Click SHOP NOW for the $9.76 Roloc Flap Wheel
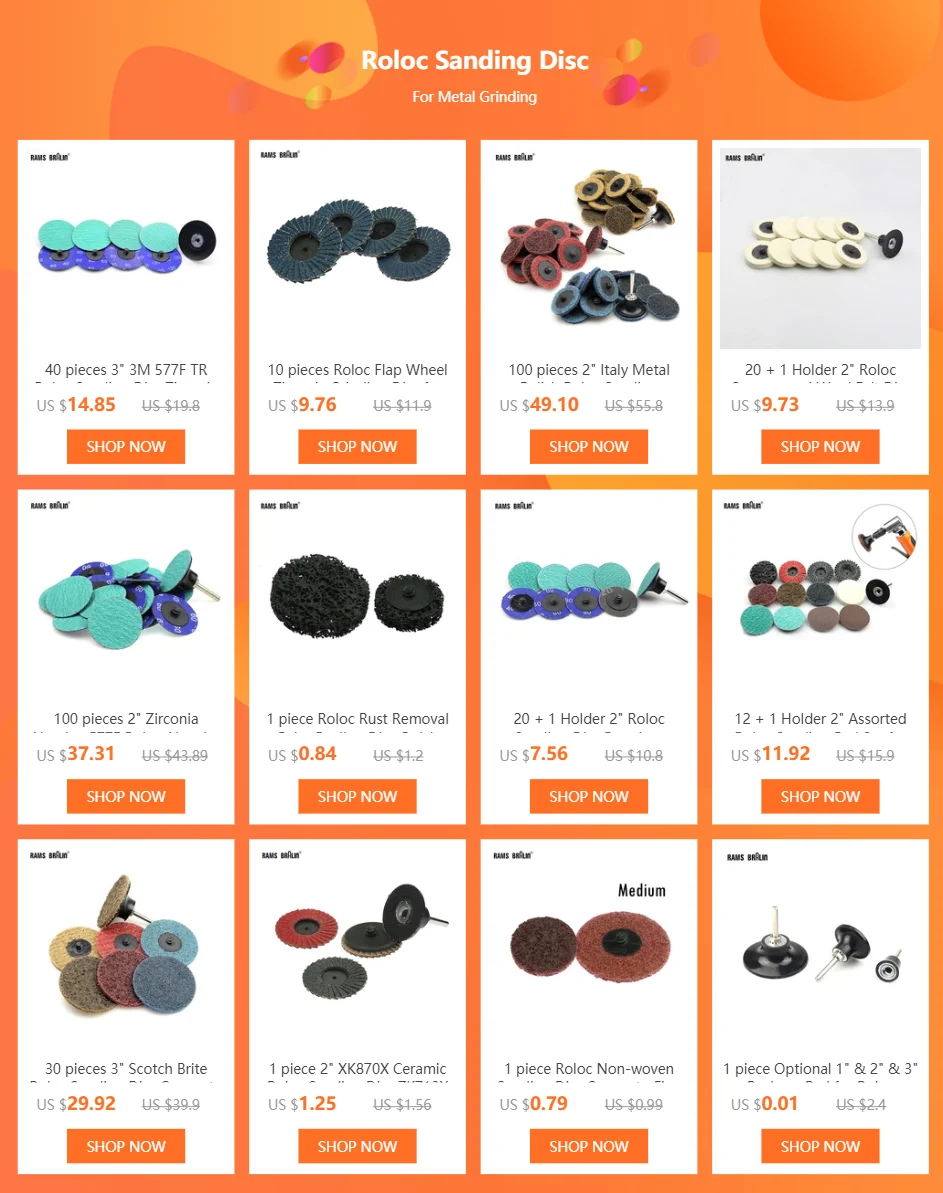Image resolution: width=943 pixels, height=1193 pixels. 357,447
